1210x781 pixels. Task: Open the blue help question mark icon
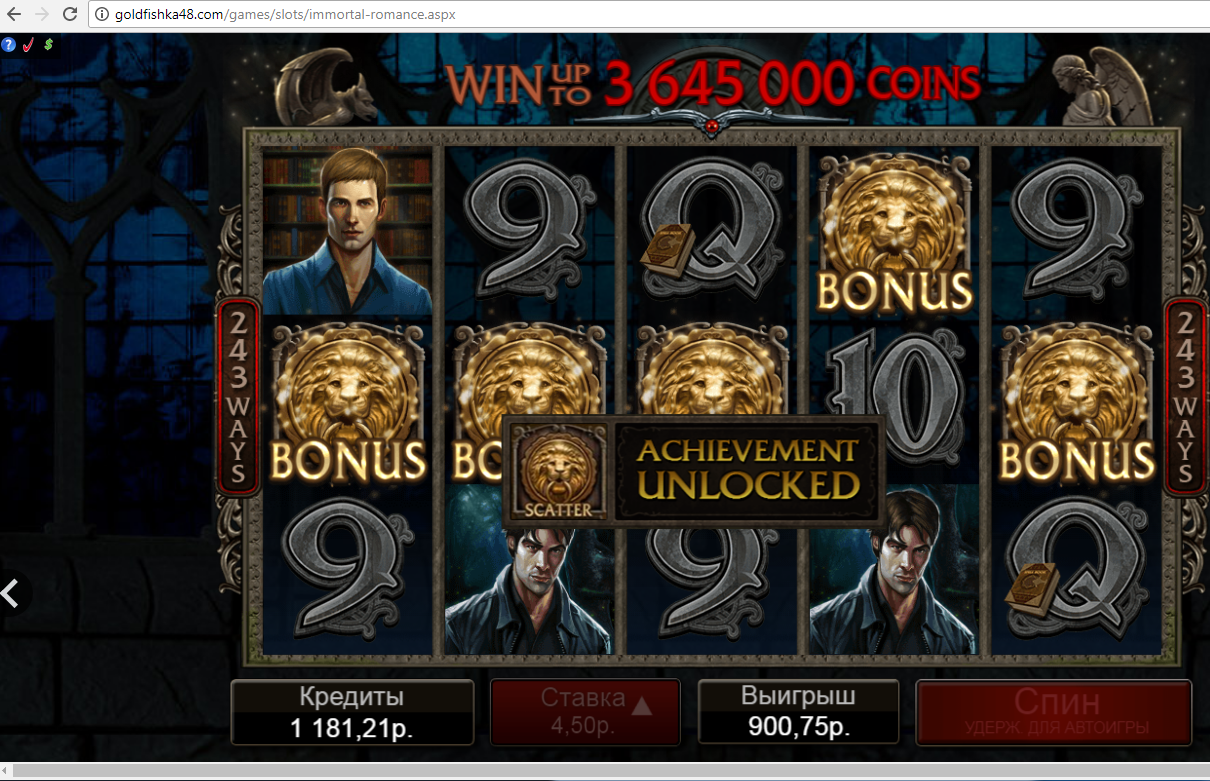pyautogui.click(x=9, y=45)
